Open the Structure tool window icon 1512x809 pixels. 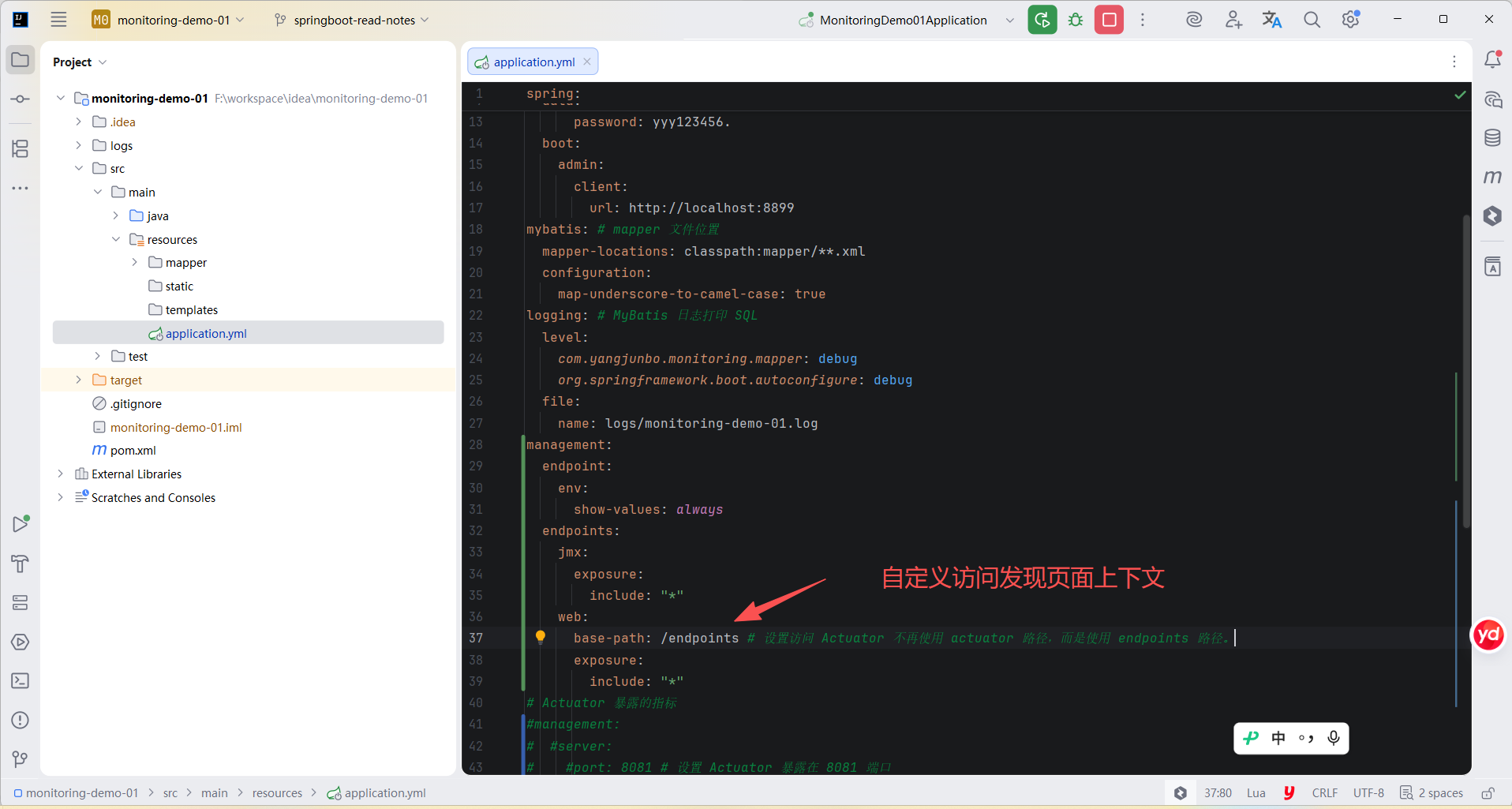pos(21,148)
